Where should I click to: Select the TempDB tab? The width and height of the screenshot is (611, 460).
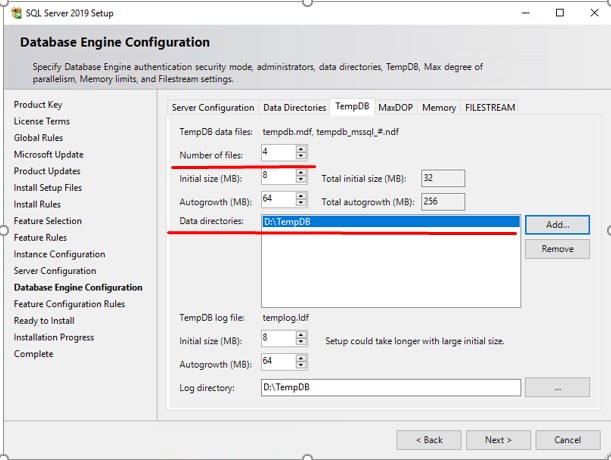[352, 106]
